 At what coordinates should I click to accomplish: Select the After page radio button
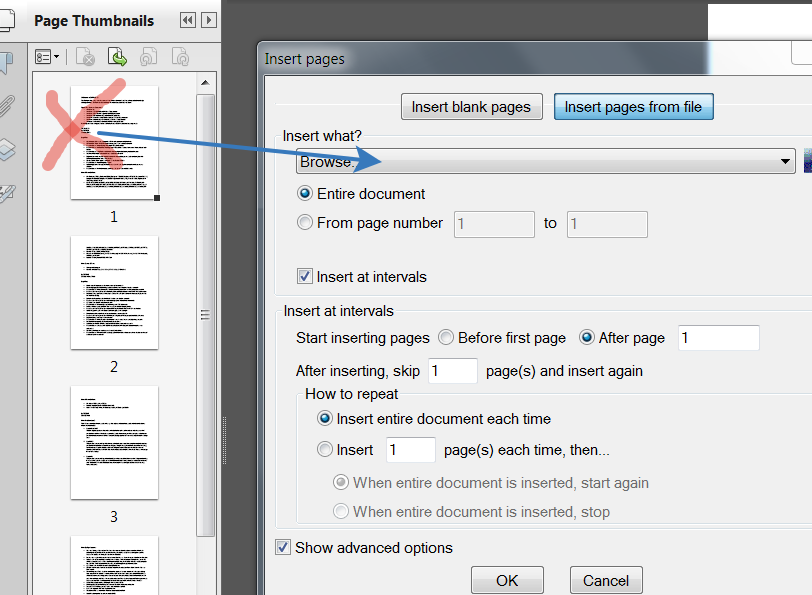[587, 338]
